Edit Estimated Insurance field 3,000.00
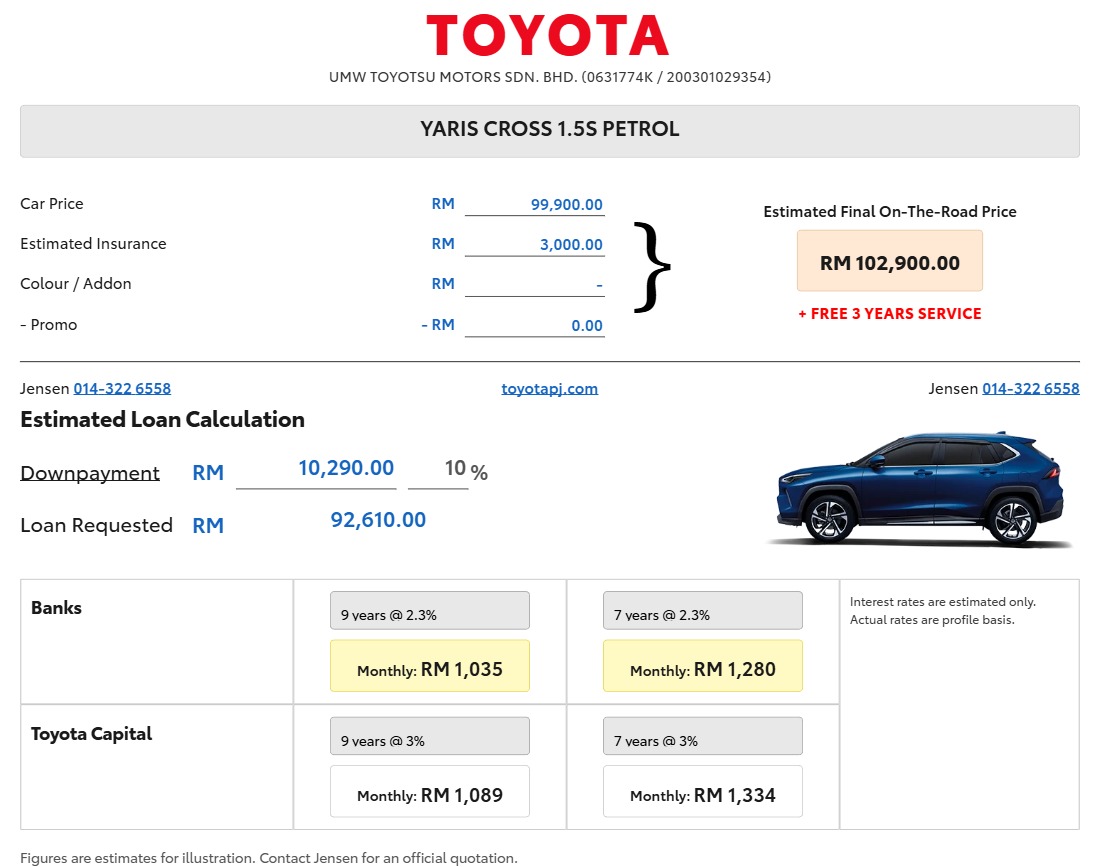Image resolution: width=1100 pixels, height=867 pixels. click(x=535, y=244)
